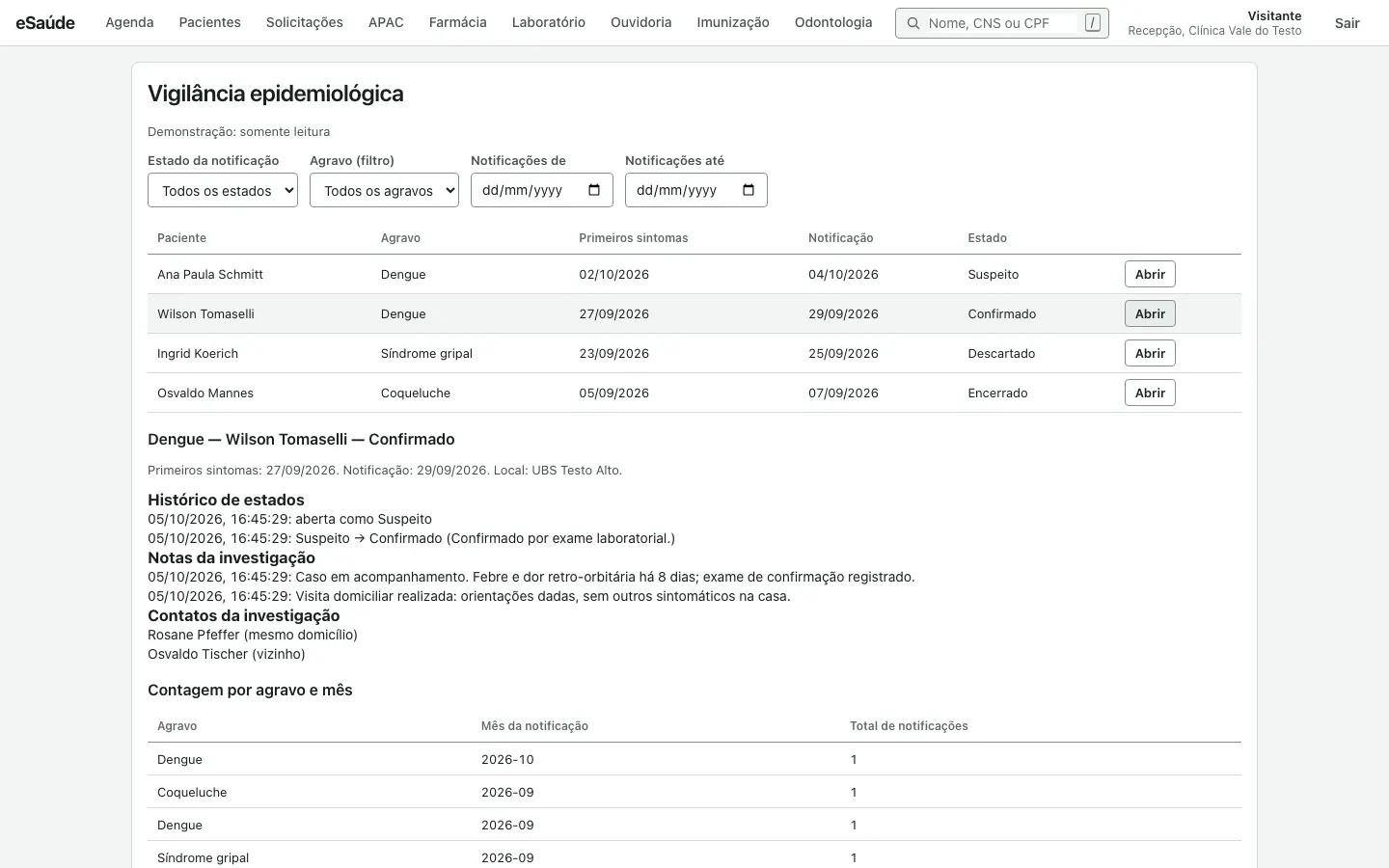The height and width of the screenshot is (868, 1389).
Task: Click the Descartado status cell
Action: click(x=1001, y=353)
